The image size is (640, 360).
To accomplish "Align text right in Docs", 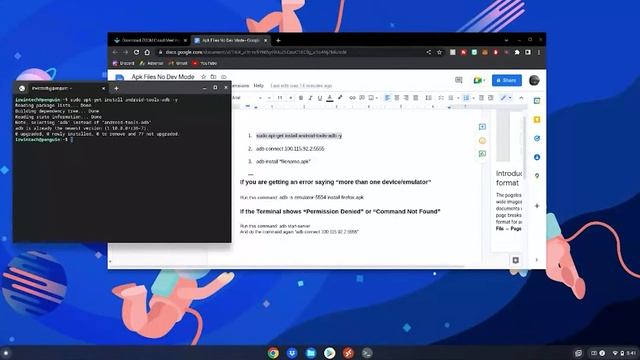I will [x=406, y=98].
